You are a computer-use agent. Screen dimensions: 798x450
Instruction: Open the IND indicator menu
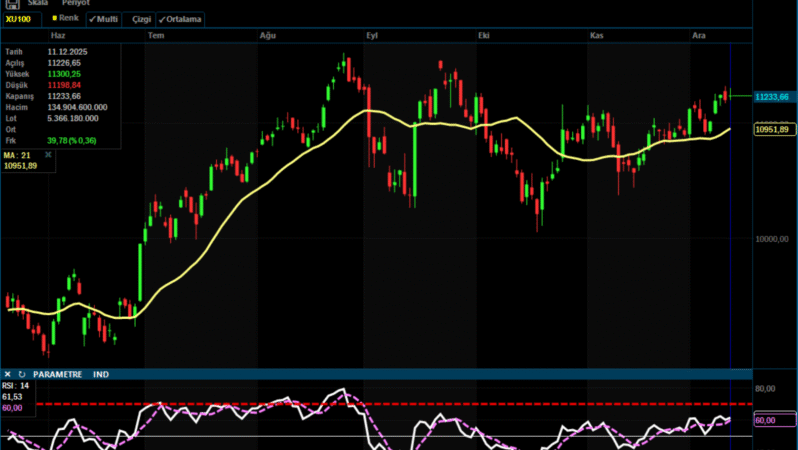(101, 374)
